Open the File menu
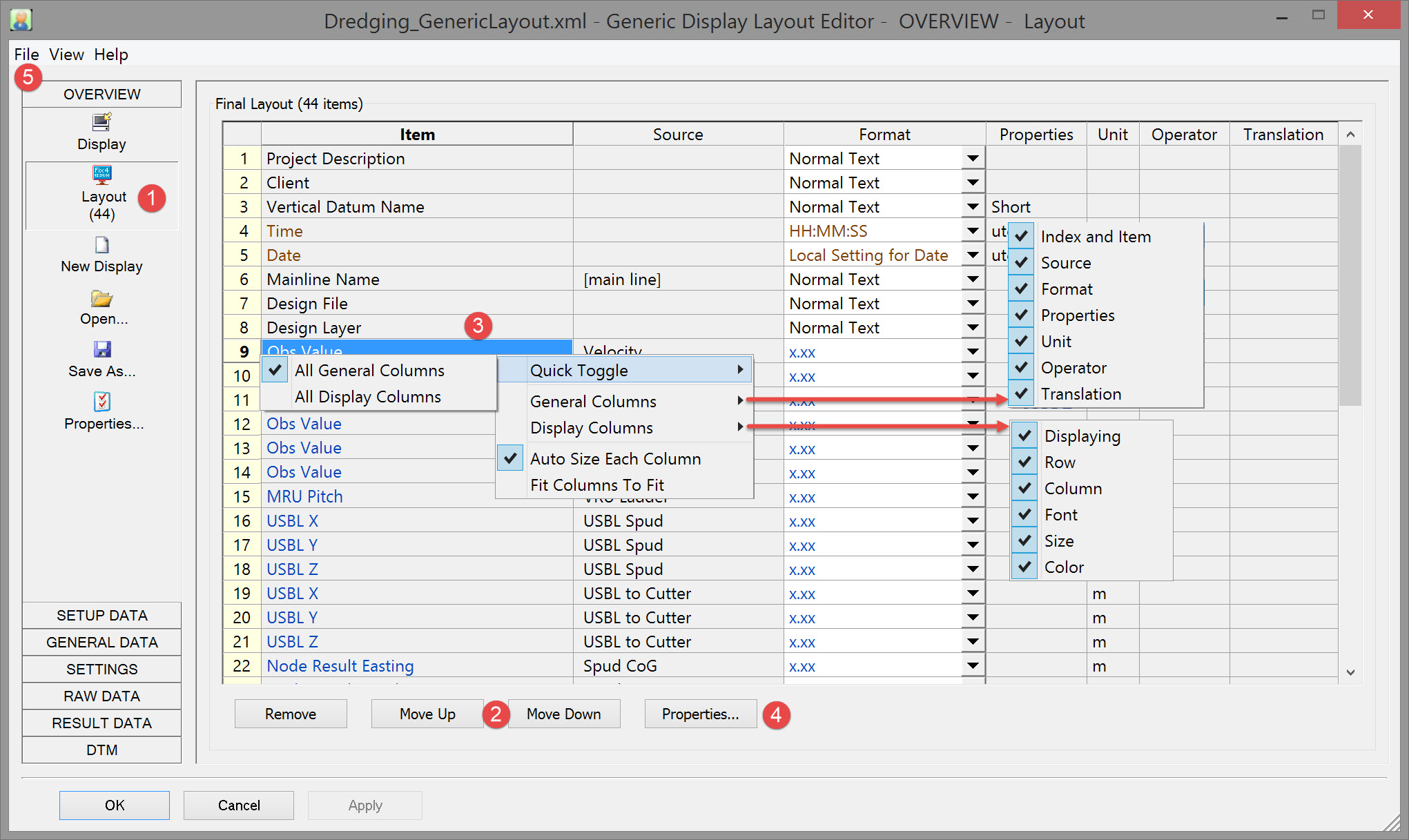This screenshot has width=1409, height=840. pos(26,55)
